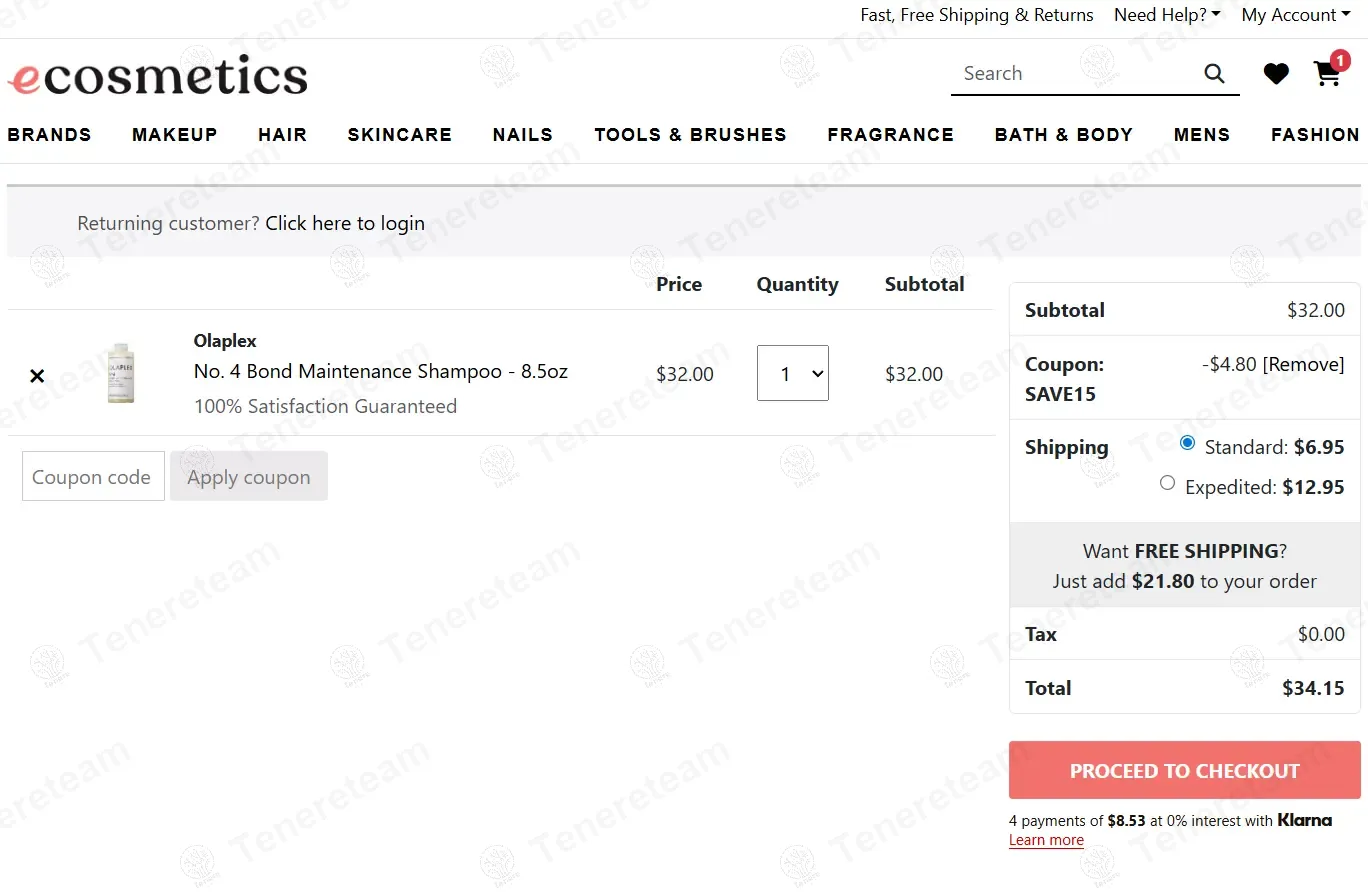Focus the Search input field
The image size is (1368, 895).
tap(1076, 73)
